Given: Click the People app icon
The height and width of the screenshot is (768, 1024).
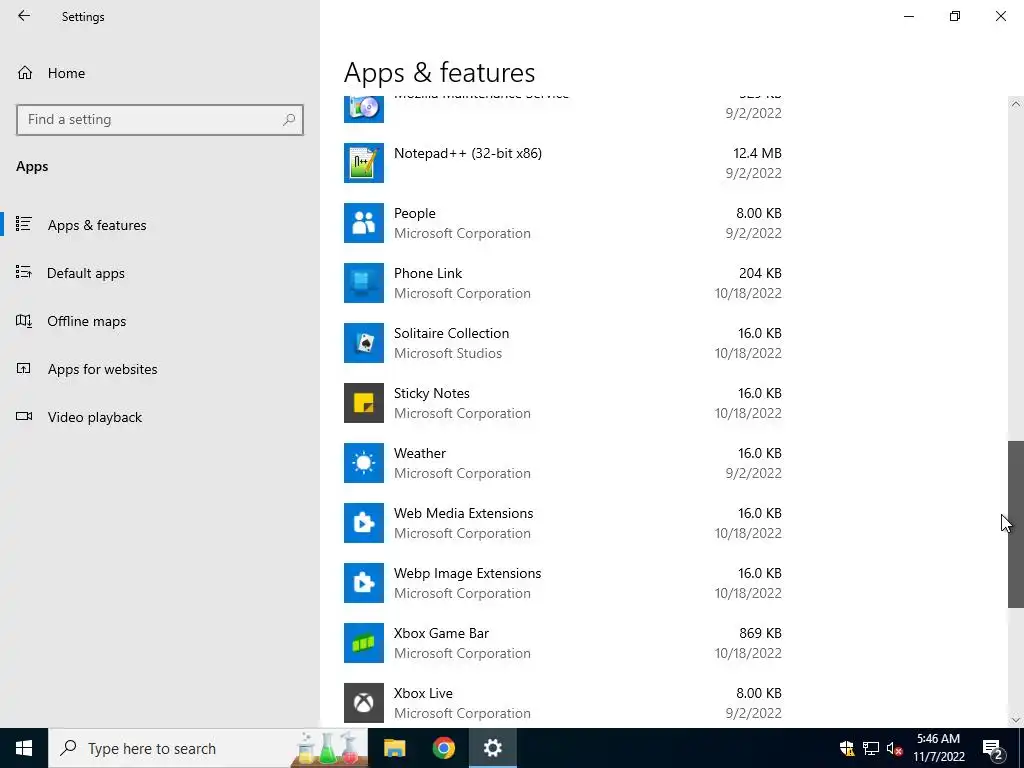Looking at the screenshot, I should click(x=364, y=223).
